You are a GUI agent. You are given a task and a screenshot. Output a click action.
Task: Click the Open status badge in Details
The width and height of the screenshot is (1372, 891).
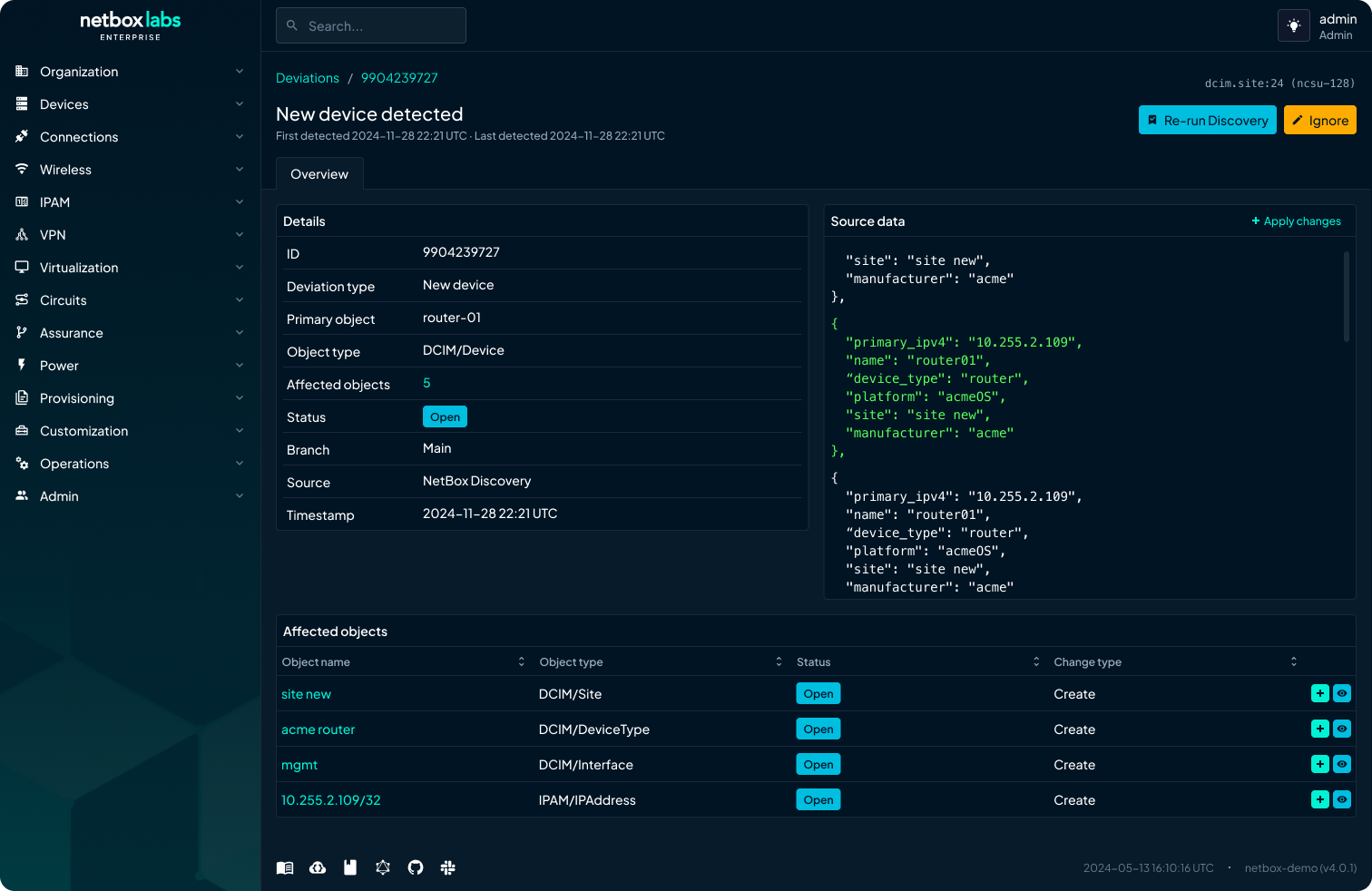[445, 416]
